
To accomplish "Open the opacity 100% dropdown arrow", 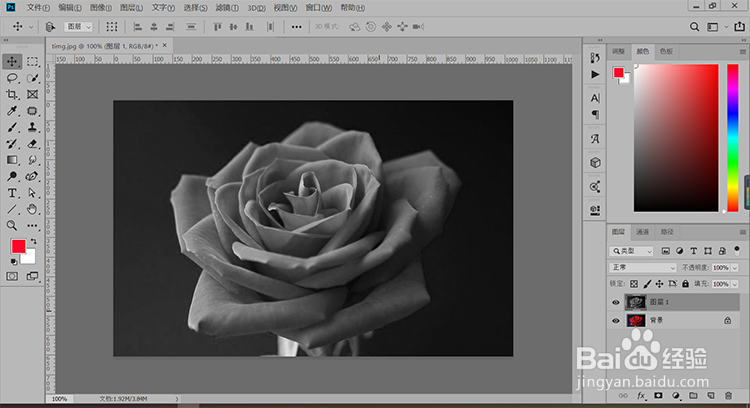I will click(736, 268).
